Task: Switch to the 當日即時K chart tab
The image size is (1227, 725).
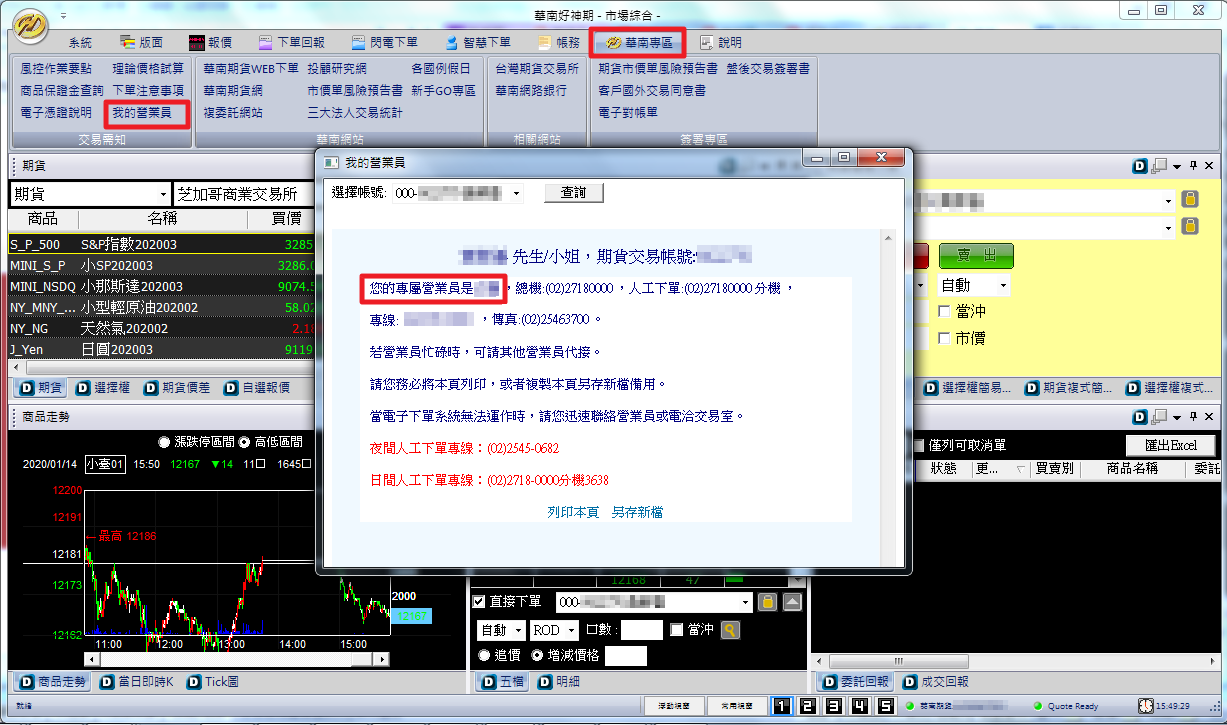Action: 135,682
